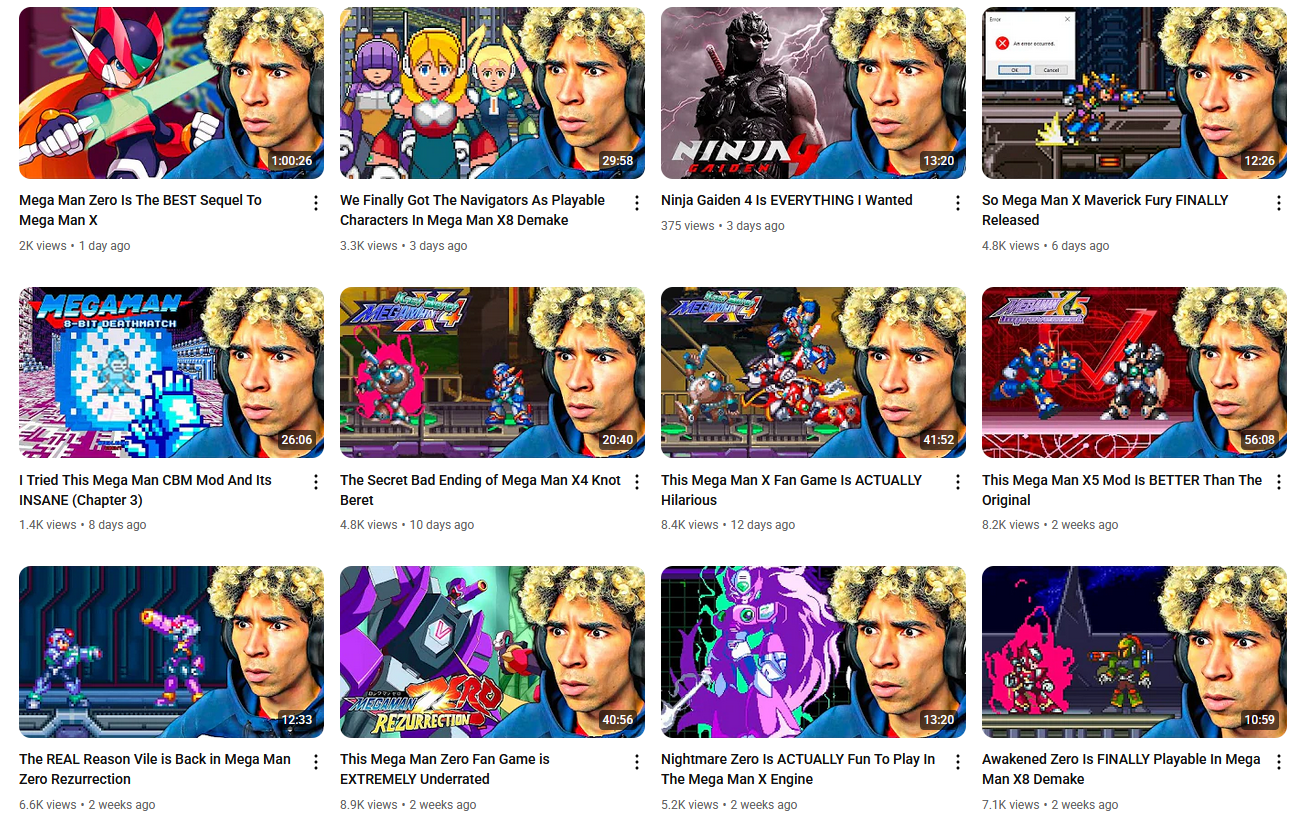Image resolution: width=1301 pixels, height=815 pixels.
Task: Open 'This Mega Man Zero Fan Game is EXTREMELY Underrated'
Action: 445,769
